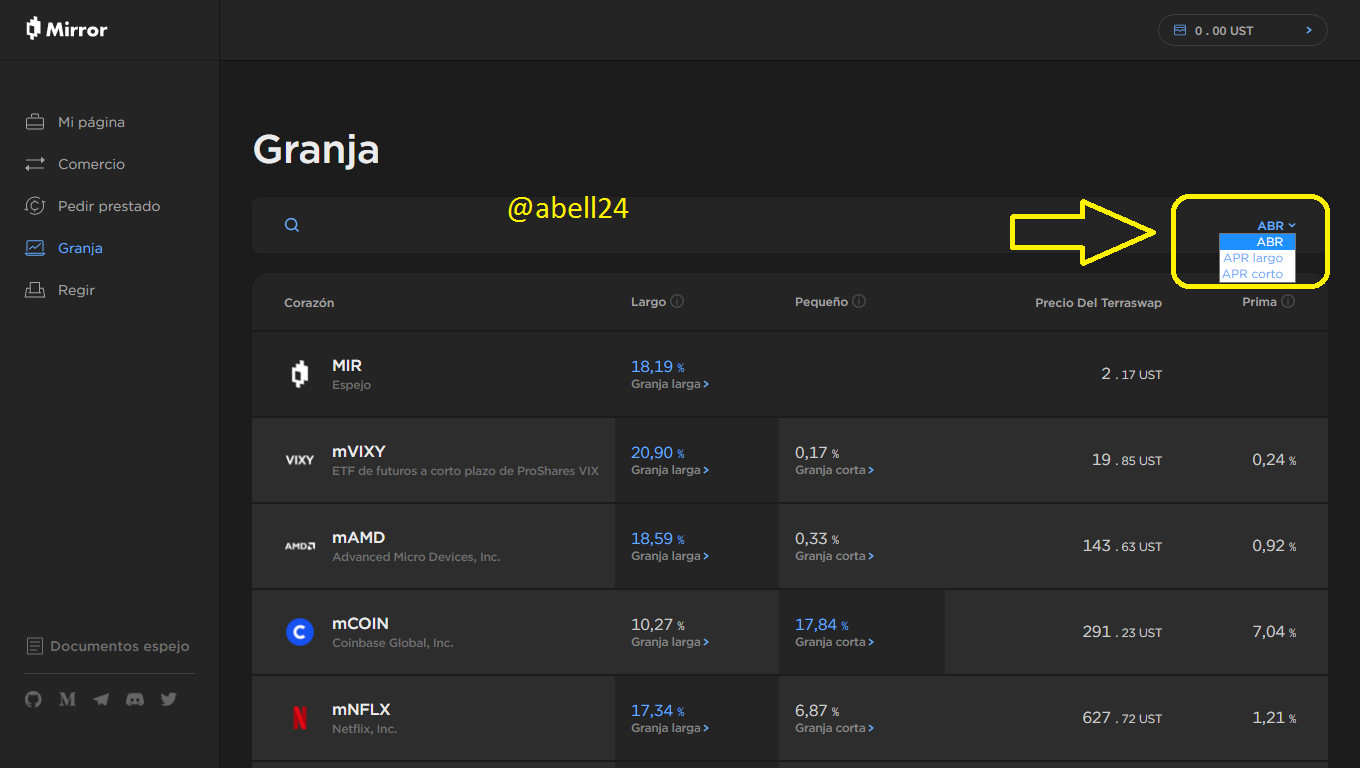Click the mCOIN asset name
This screenshot has width=1360, height=768.
click(x=360, y=624)
